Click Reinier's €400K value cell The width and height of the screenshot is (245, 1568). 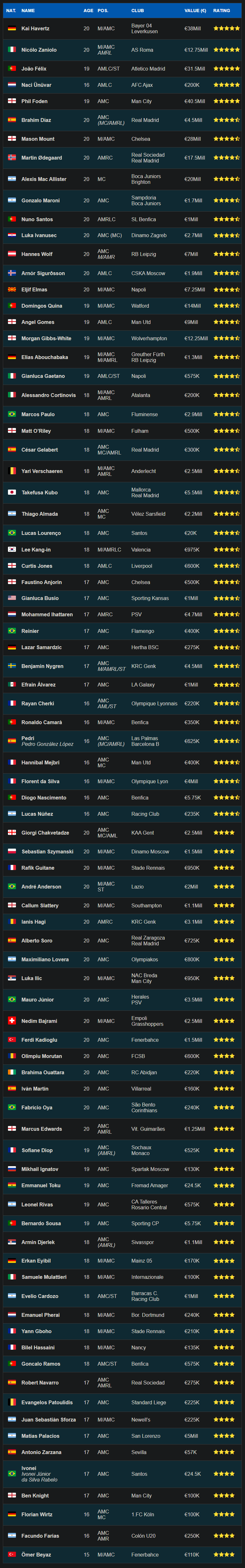(192, 631)
